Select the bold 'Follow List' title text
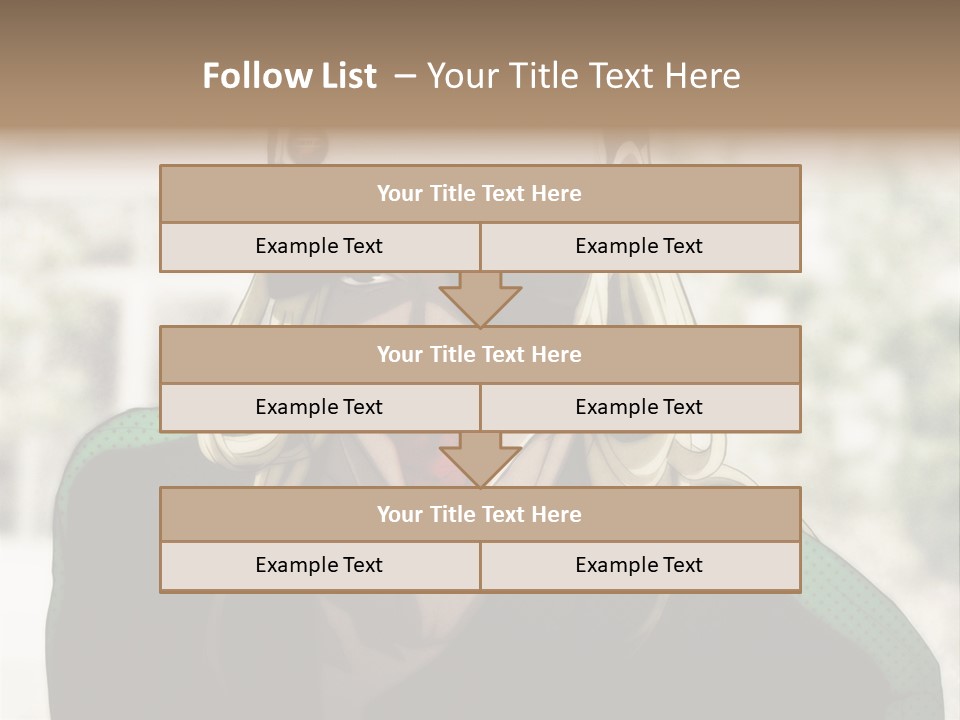Screen dimensions: 960x720 click(x=290, y=76)
